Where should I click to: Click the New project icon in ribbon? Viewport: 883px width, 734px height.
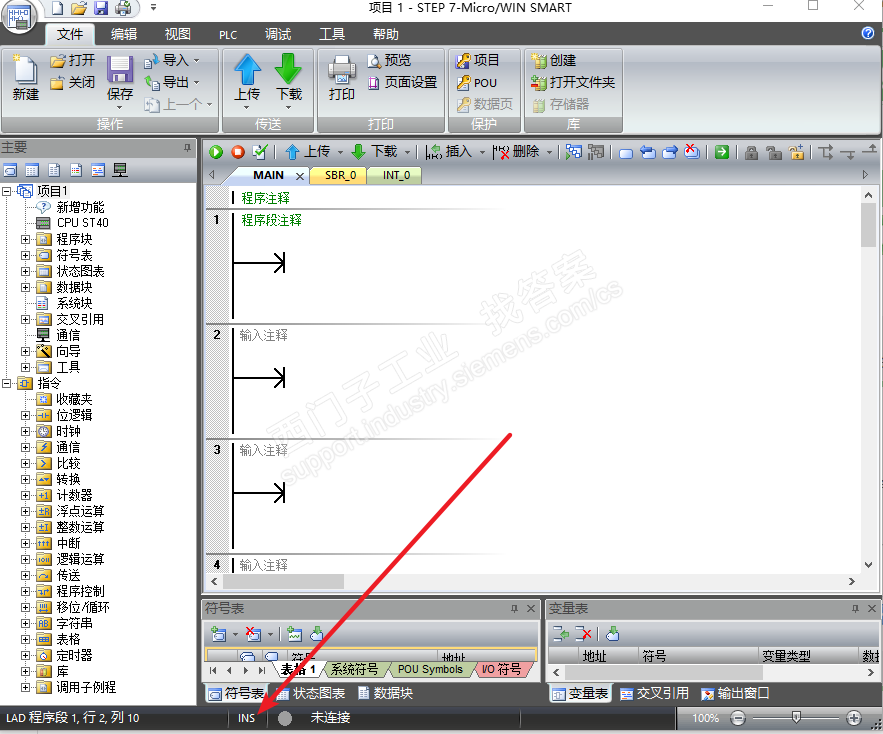coord(25,70)
